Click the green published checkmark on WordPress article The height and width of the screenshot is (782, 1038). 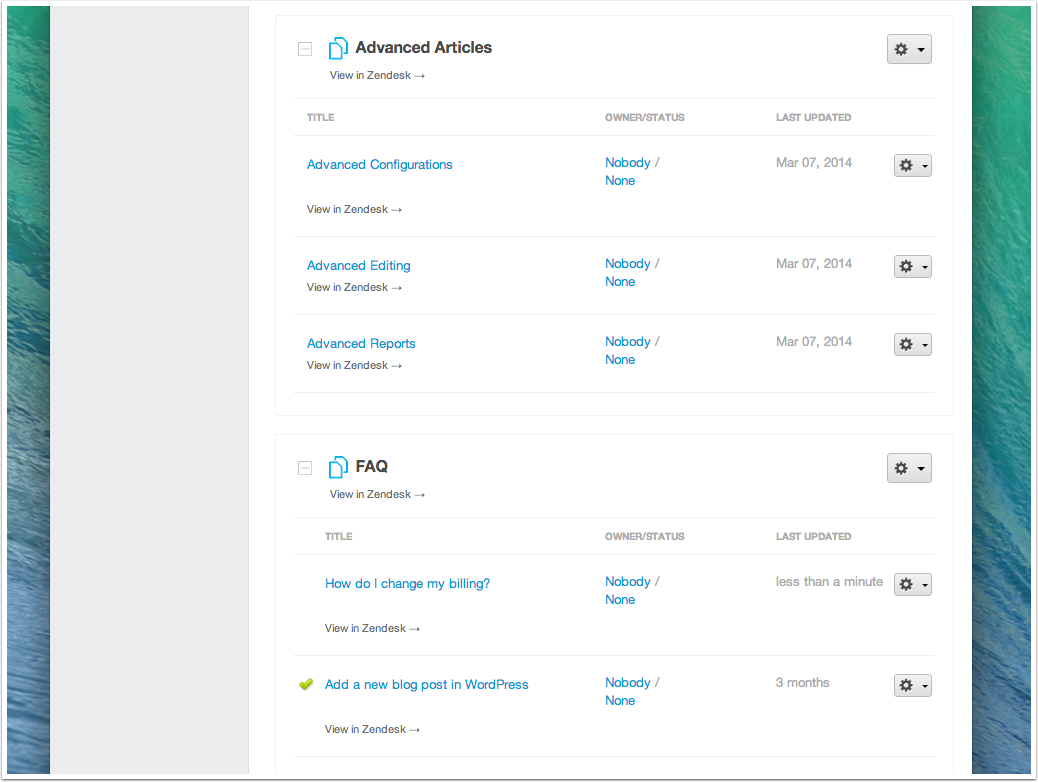305,684
